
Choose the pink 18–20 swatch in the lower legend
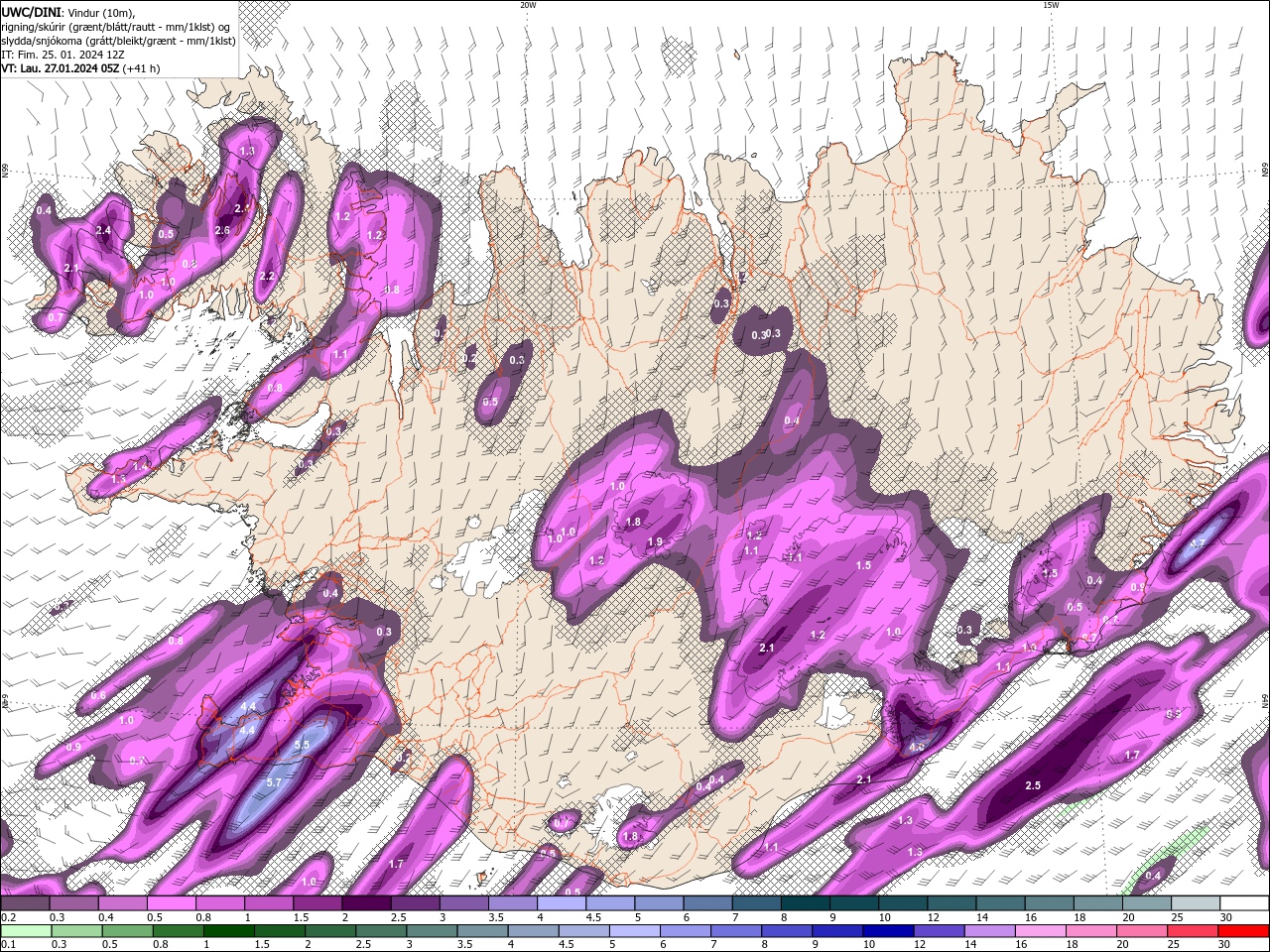point(1091,931)
